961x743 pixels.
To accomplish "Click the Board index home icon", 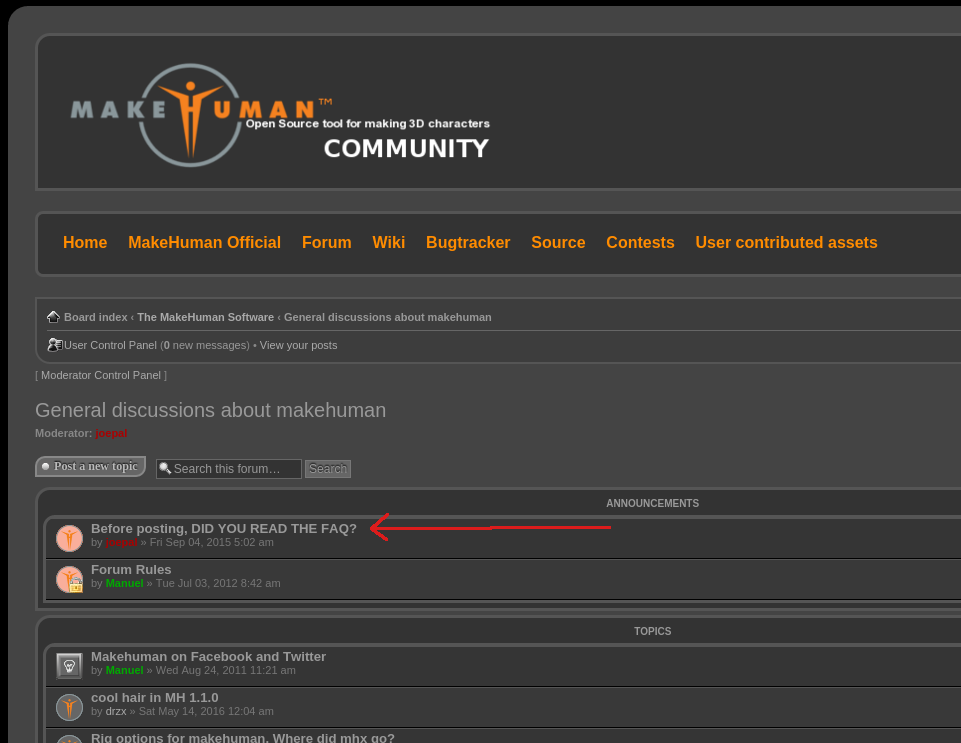I will [x=53, y=317].
